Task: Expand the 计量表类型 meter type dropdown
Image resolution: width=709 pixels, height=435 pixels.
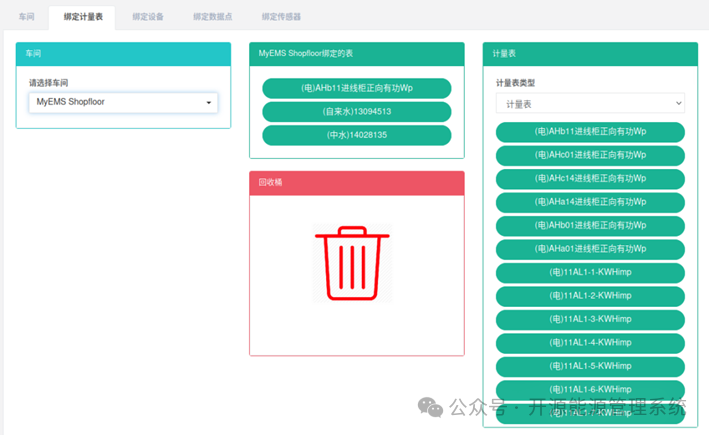Action: click(590, 104)
